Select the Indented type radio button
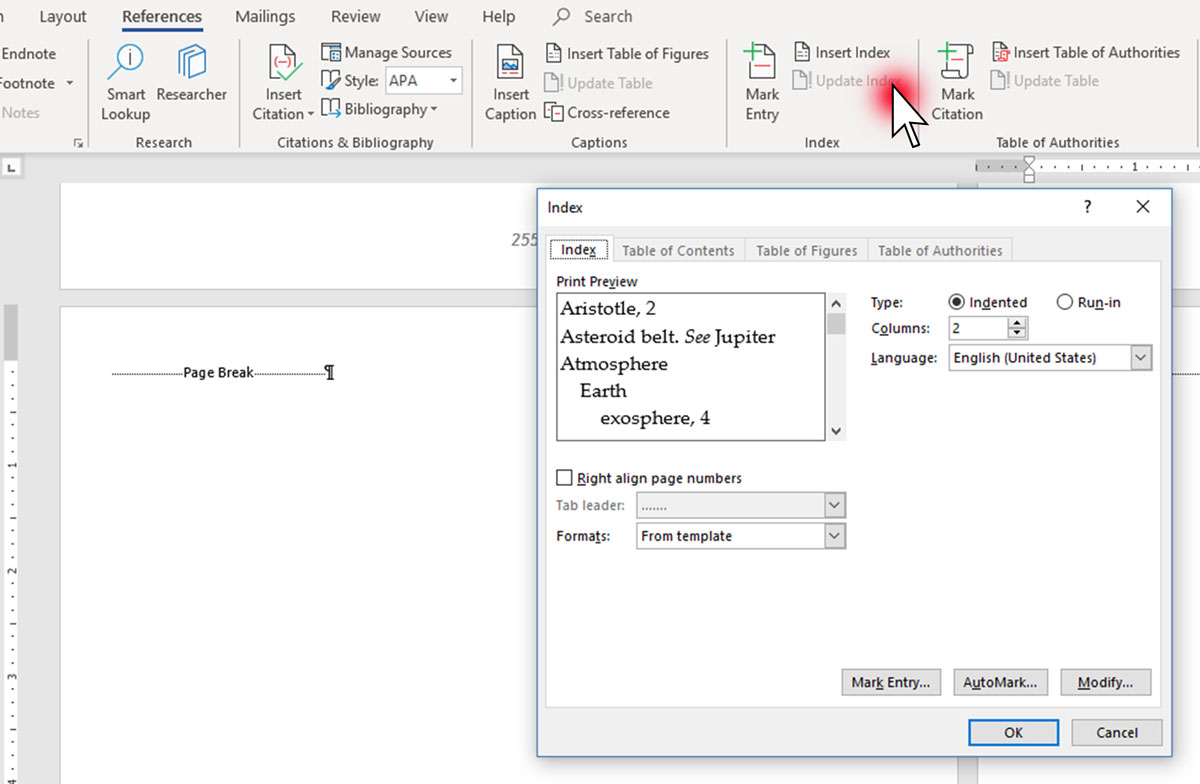 [956, 302]
